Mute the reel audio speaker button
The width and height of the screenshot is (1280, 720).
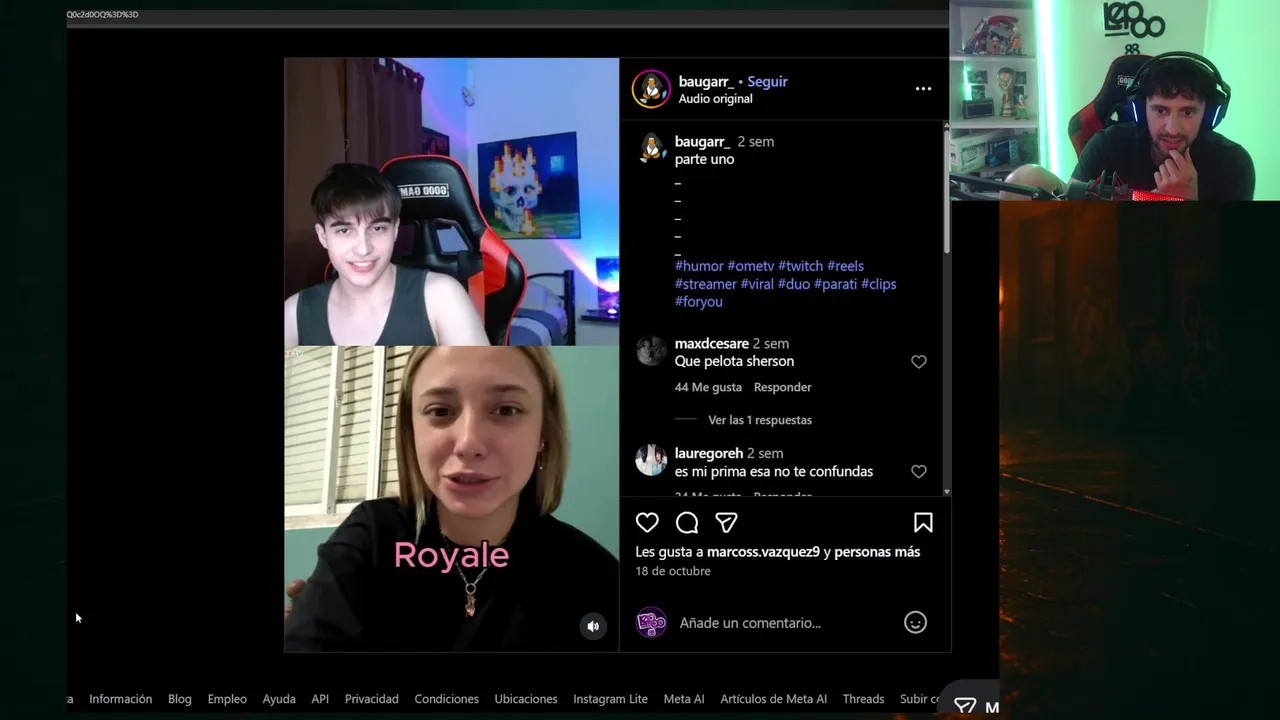(593, 626)
